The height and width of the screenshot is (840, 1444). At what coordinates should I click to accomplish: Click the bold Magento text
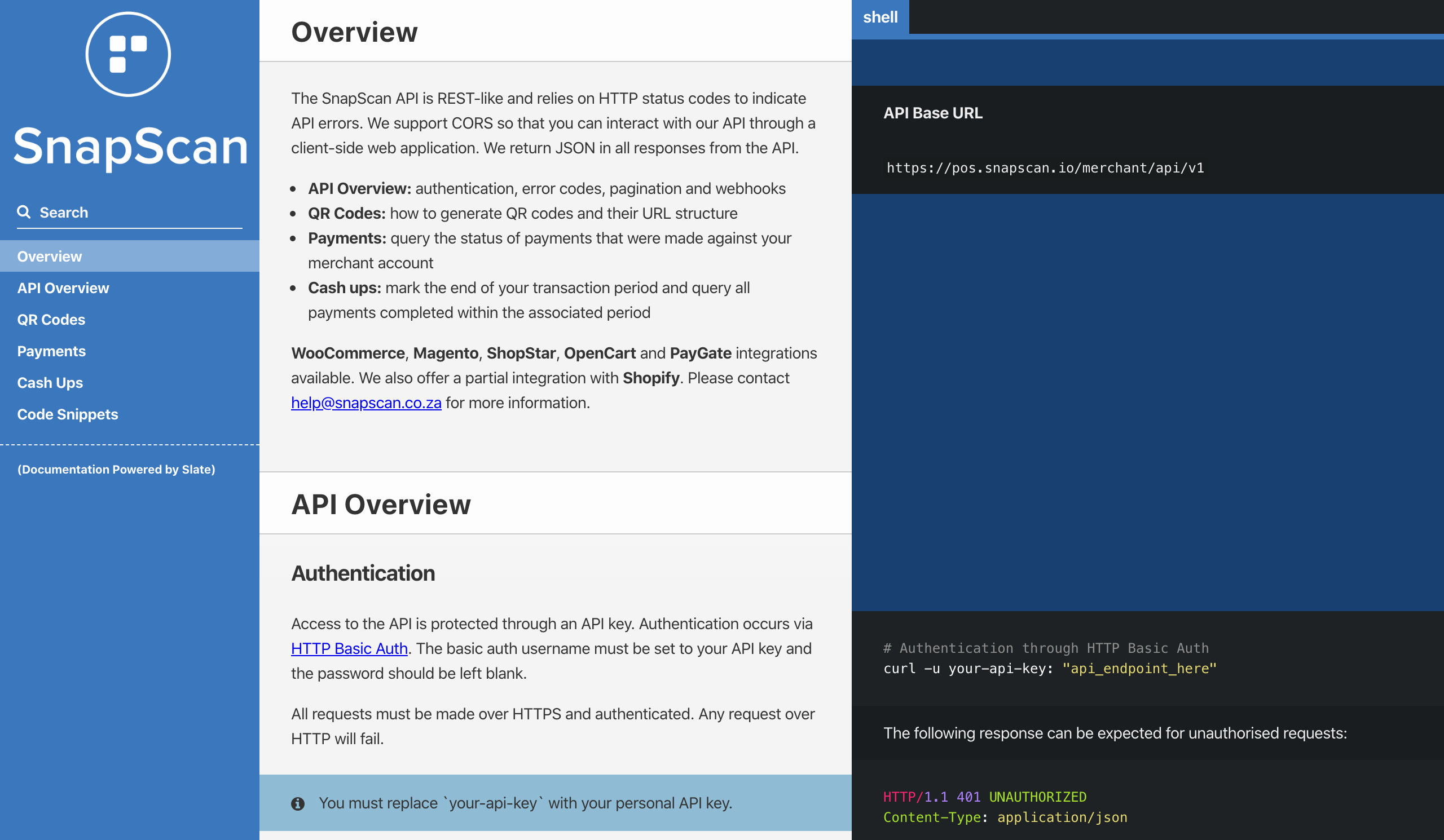pyautogui.click(x=445, y=353)
